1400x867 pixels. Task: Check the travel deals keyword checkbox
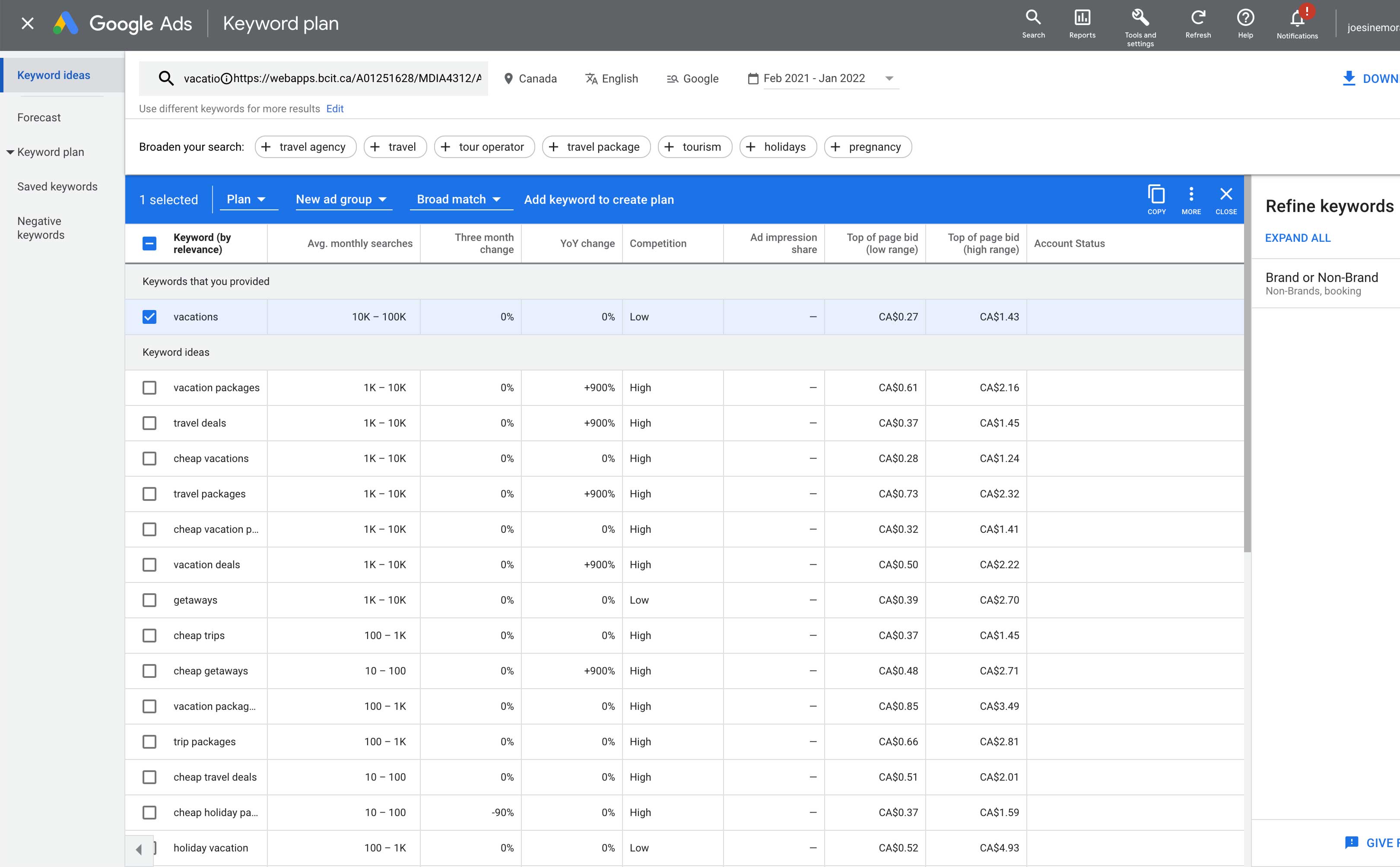click(149, 423)
